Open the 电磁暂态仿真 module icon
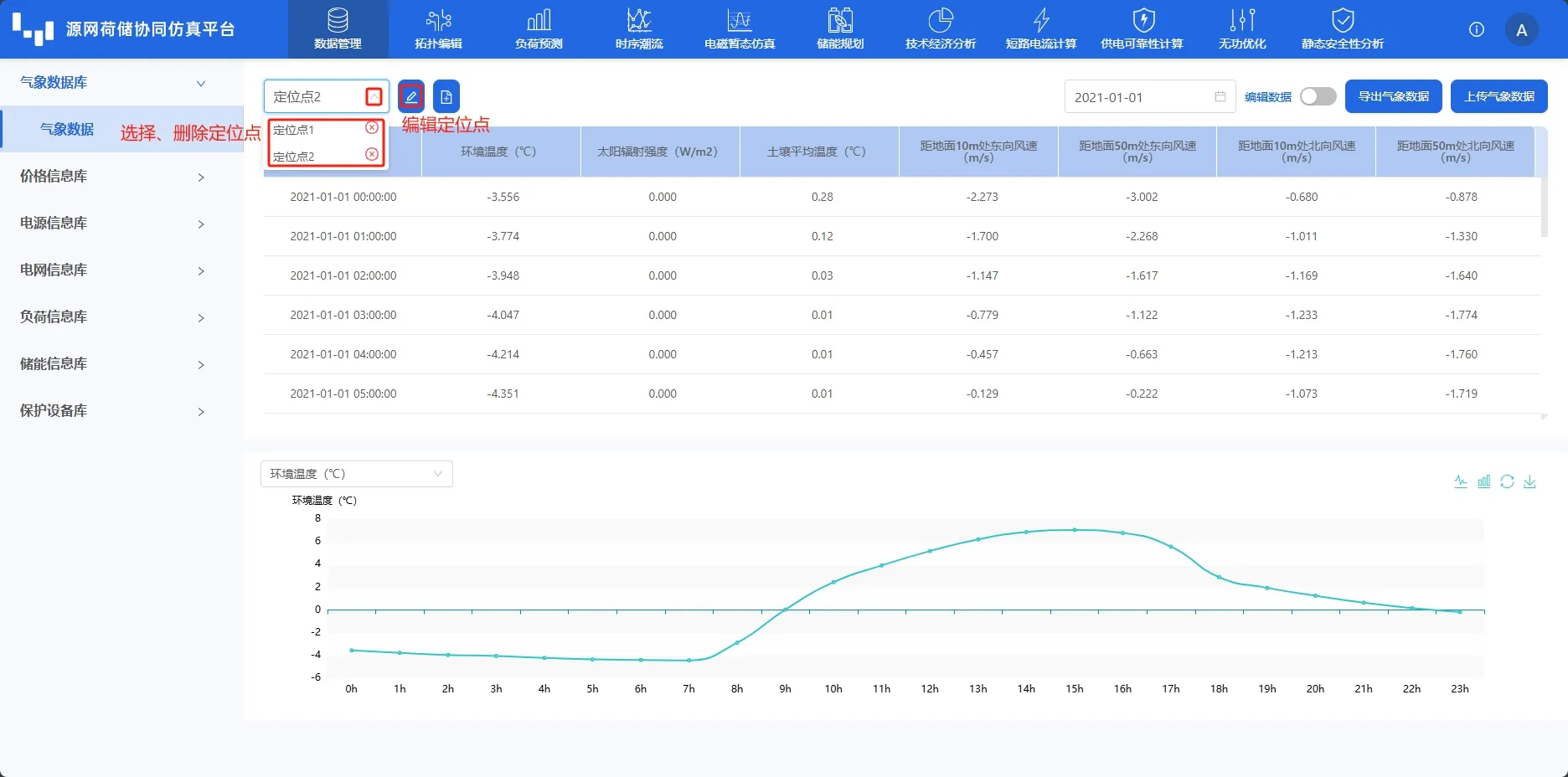This screenshot has height=777, width=1568. pyautogui.click(x=740, y=20)
